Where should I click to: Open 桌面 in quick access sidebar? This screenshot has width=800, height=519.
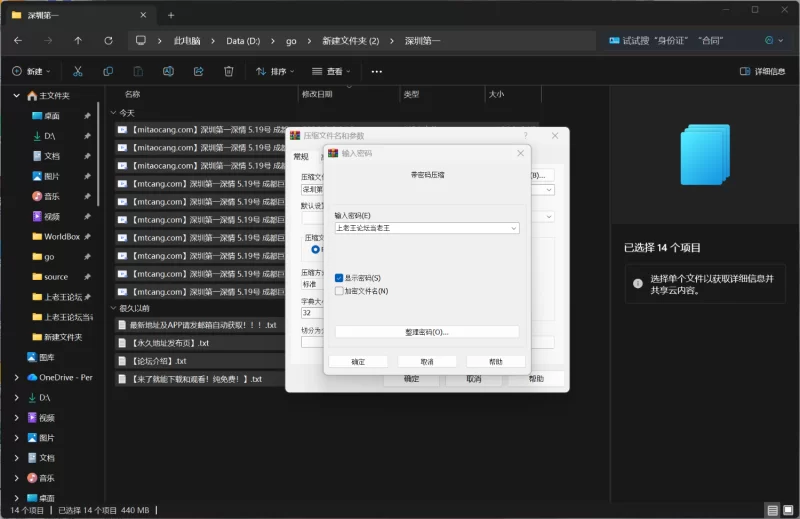pos(52,116)
